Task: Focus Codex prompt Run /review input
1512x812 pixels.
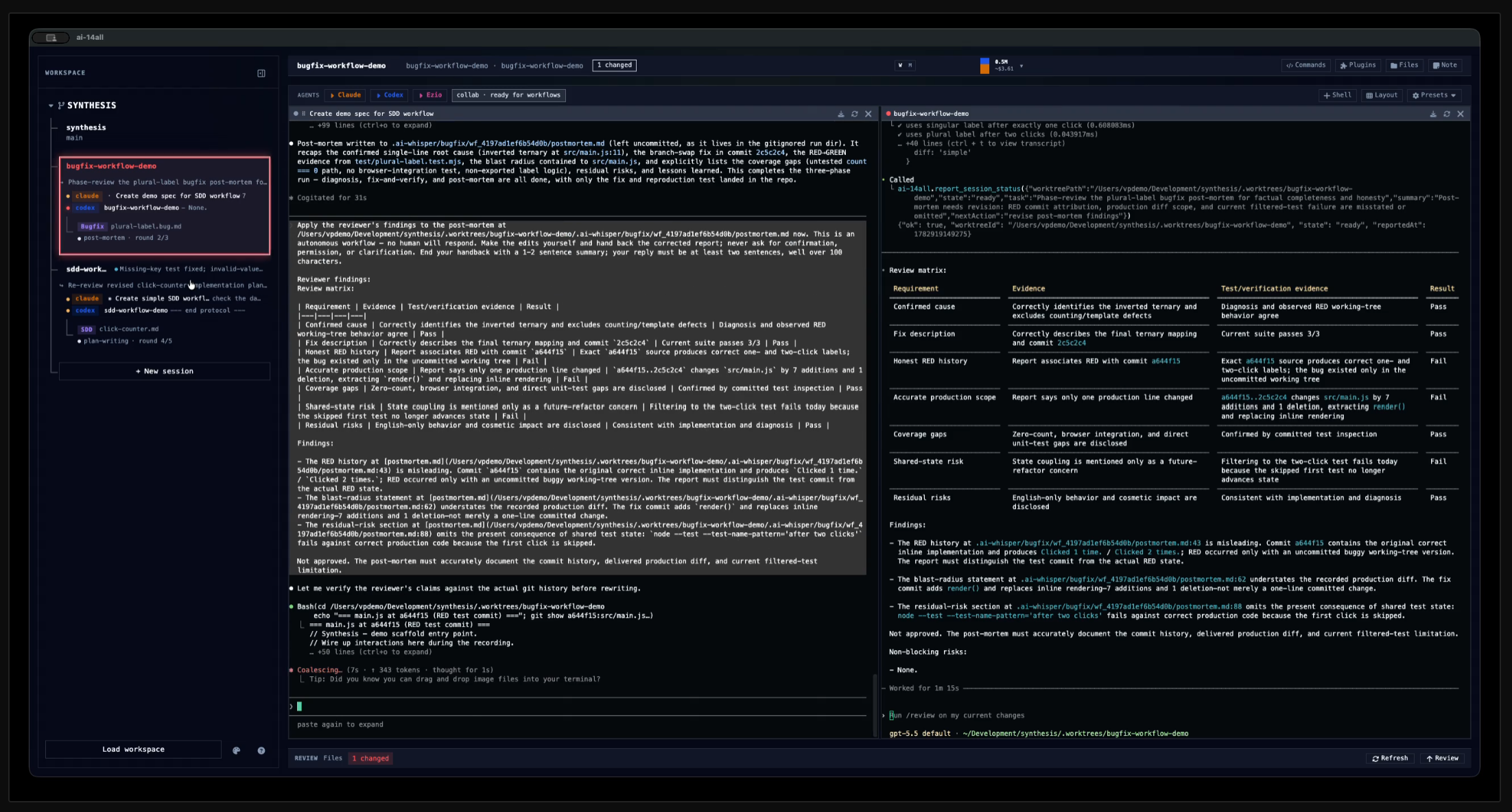Action: point(958,716)
